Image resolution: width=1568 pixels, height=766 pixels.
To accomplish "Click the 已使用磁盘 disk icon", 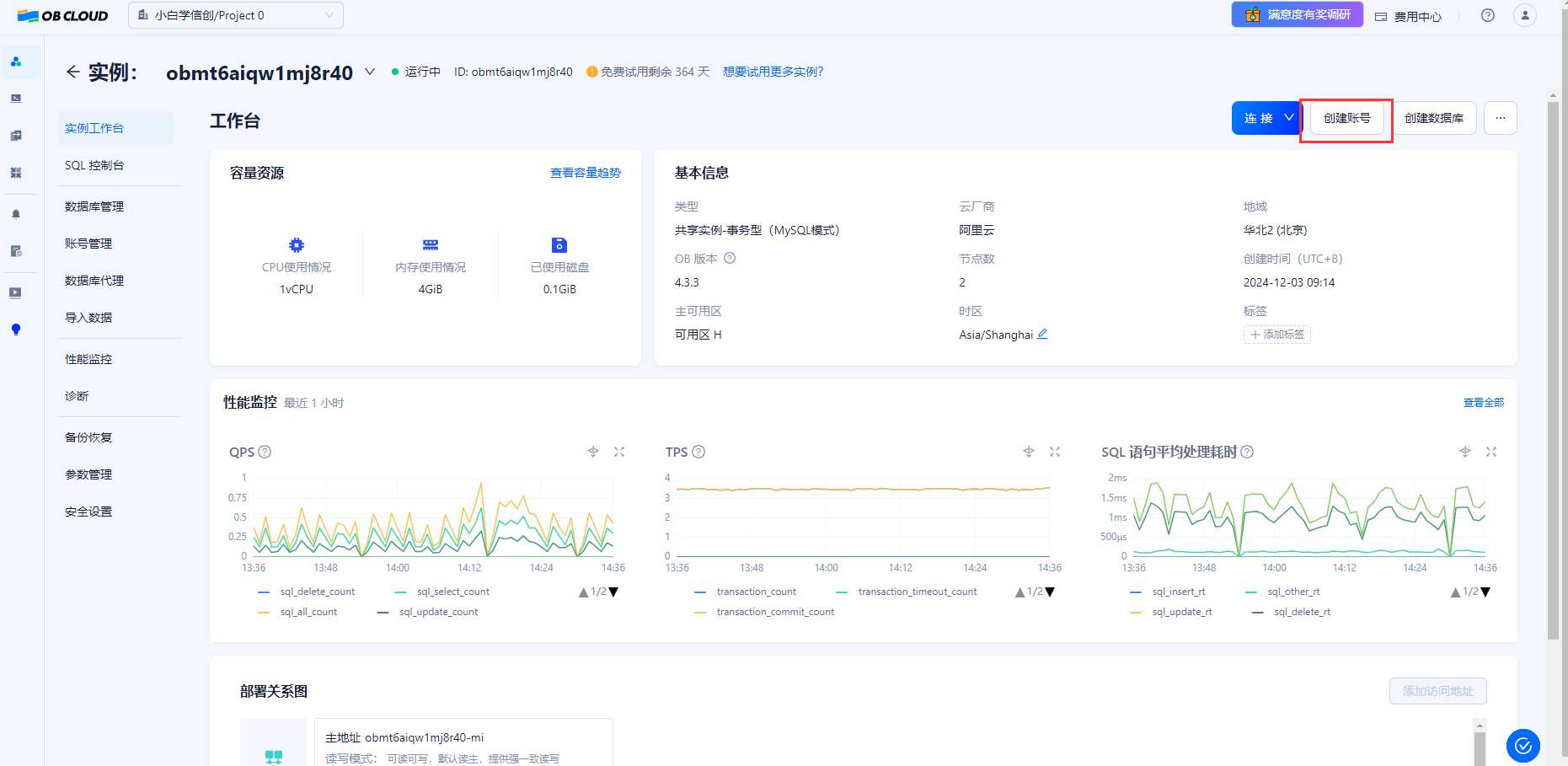I will point(559,245).
